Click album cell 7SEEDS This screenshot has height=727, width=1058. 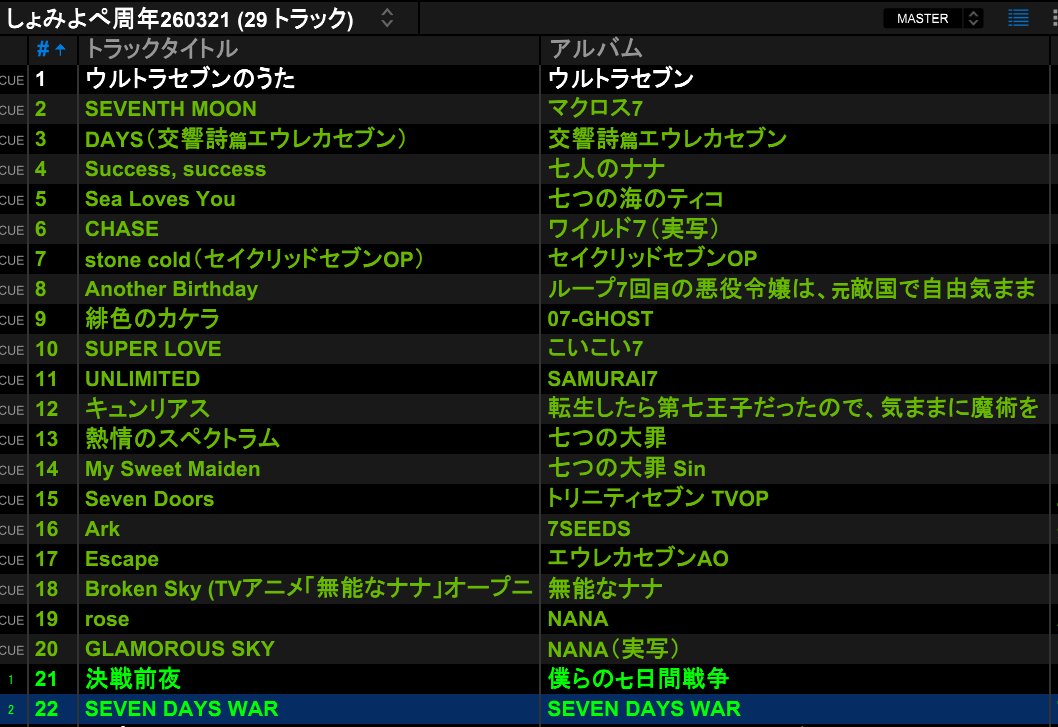tap(589, 529)
